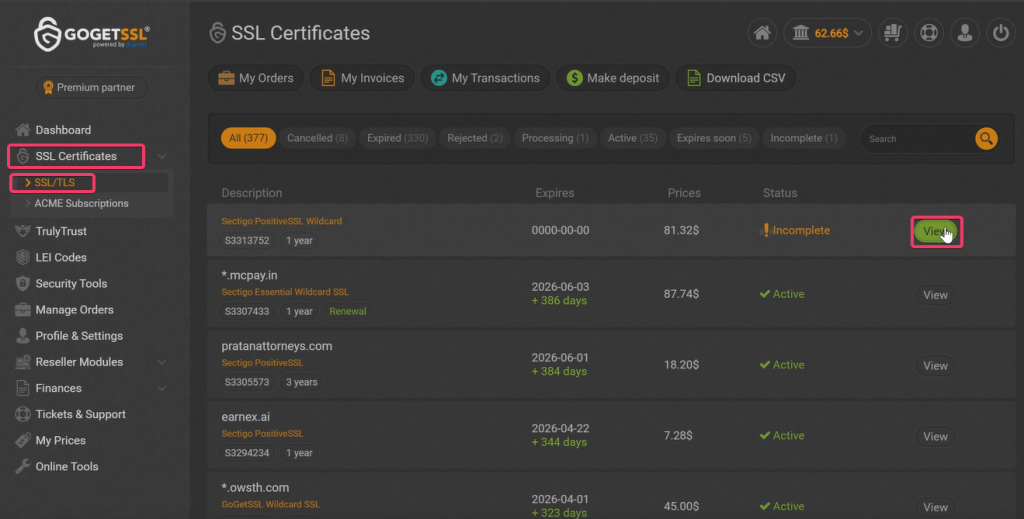1024x519 pixels.
Task: Click the *.mcpay.in domain name
Action: (x=249, y=275)
